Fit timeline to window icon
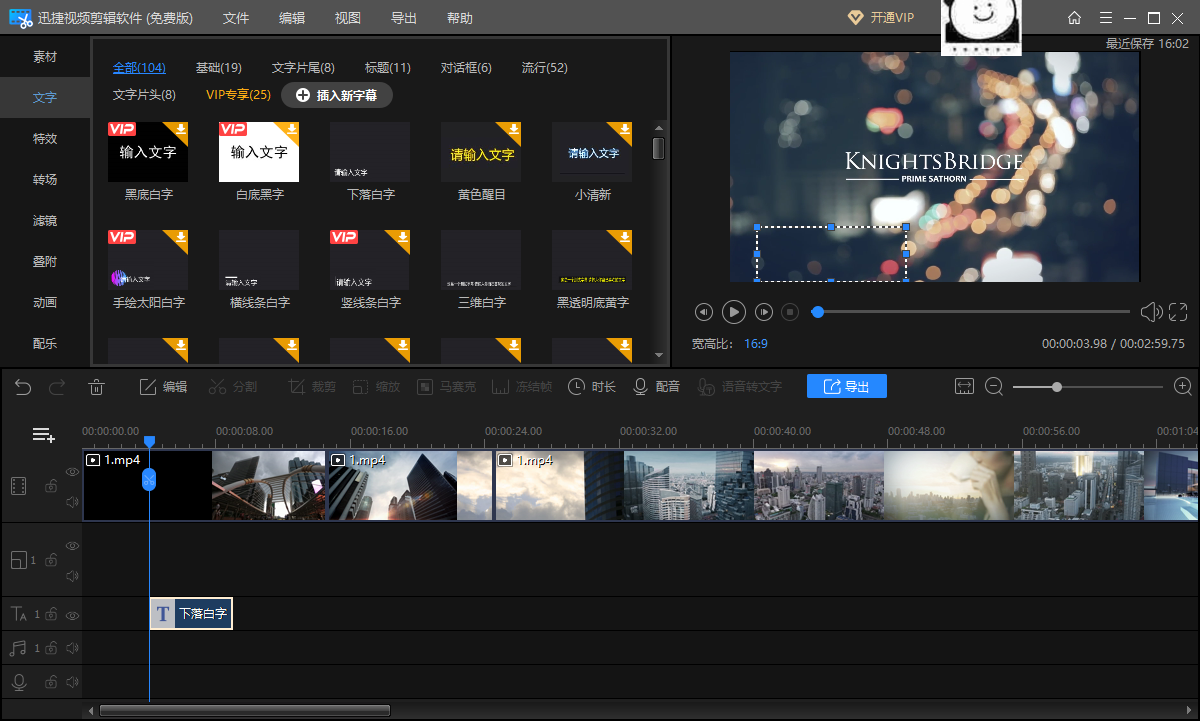 click(x=964, y=386)
